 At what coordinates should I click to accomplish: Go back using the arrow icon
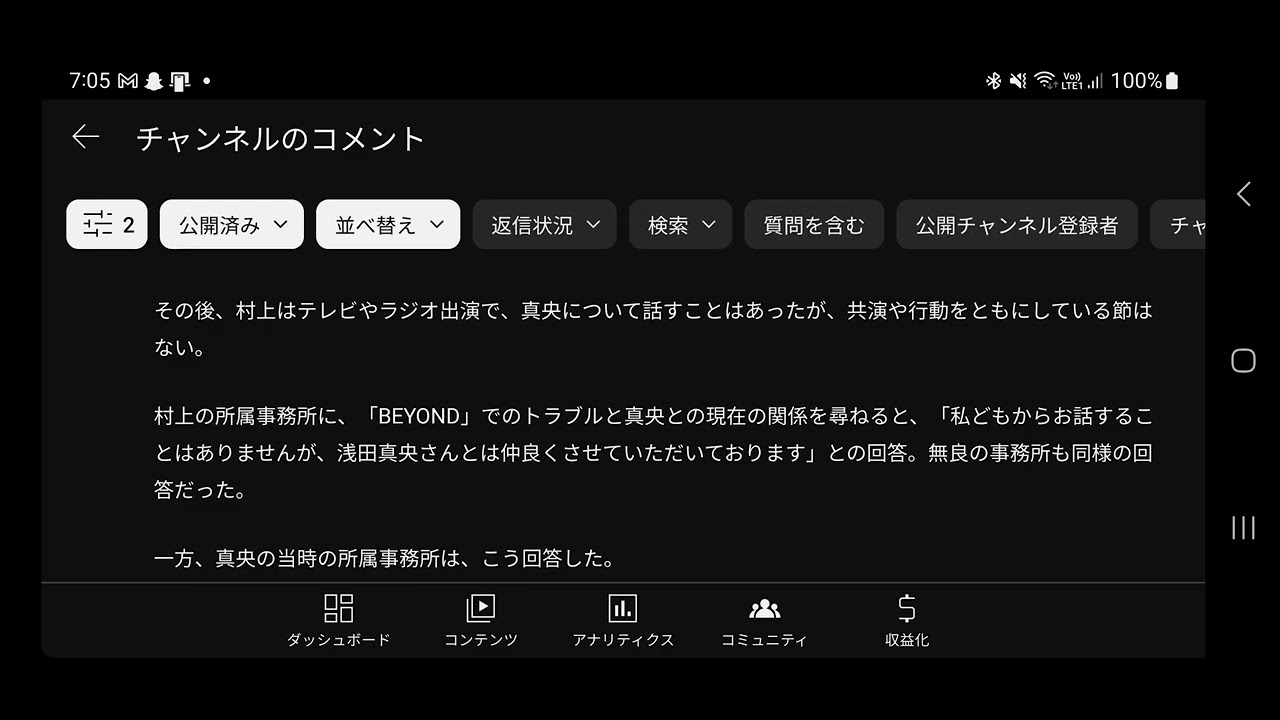point(86,137)
